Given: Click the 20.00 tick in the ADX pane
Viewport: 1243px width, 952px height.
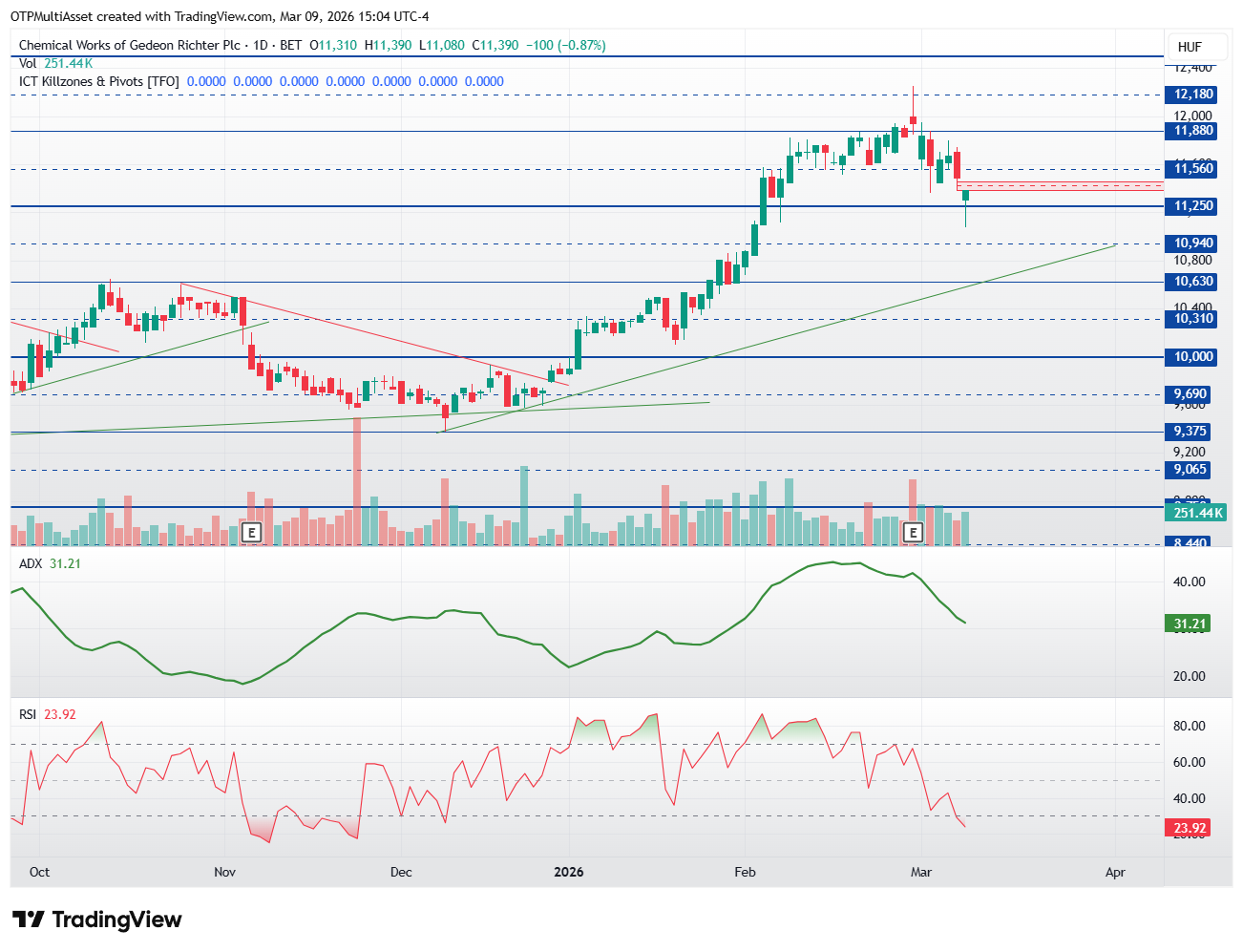Looking at the screenshot, I should [x=1190, y=676].
